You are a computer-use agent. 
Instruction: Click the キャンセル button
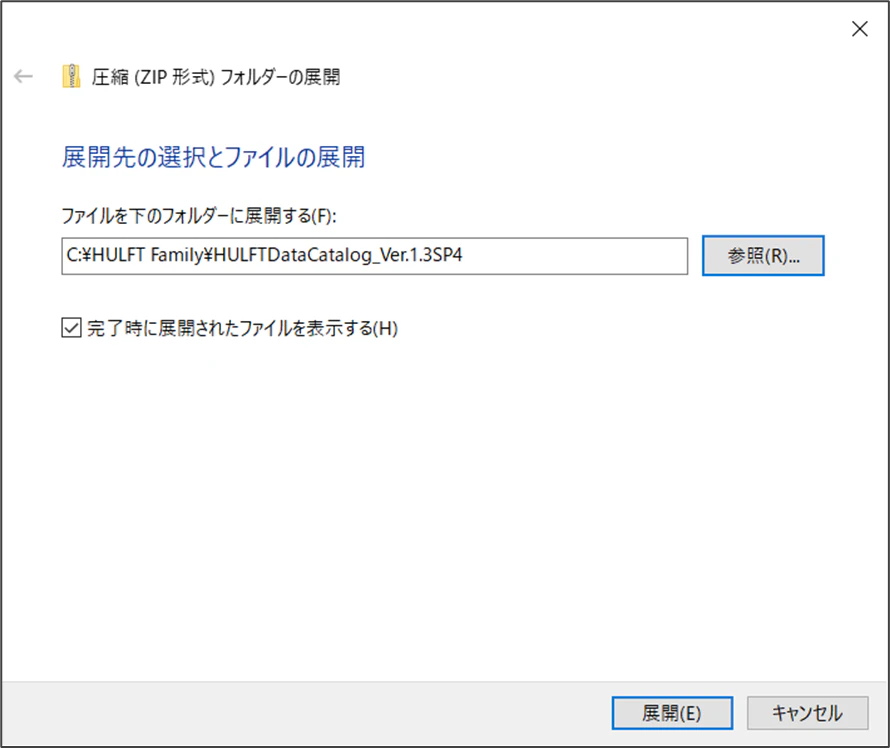pyautogui.click(x=807, y=713)
